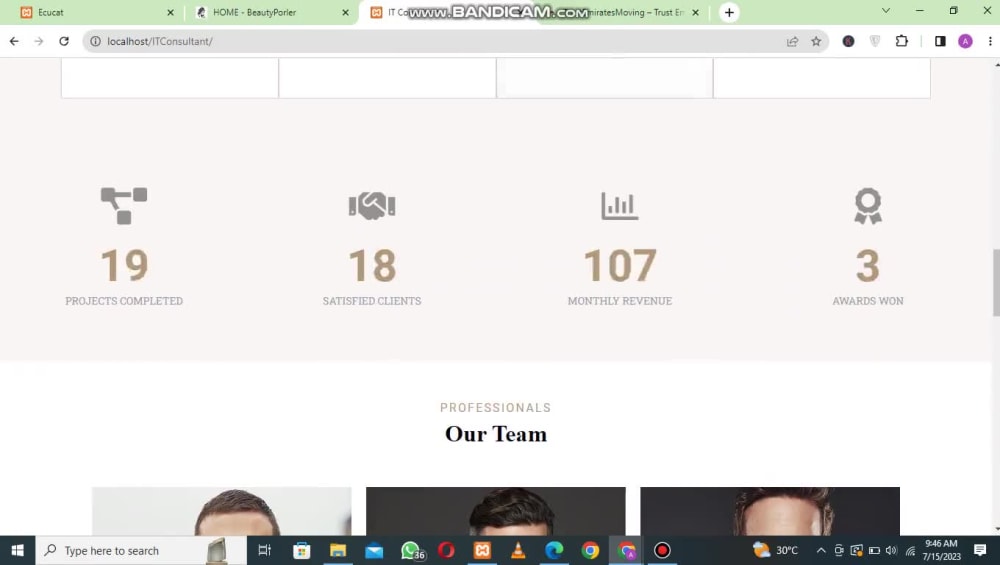Bookmark this page with the star icon
The image size is (1000, 565).
click(x=816, y=41)
